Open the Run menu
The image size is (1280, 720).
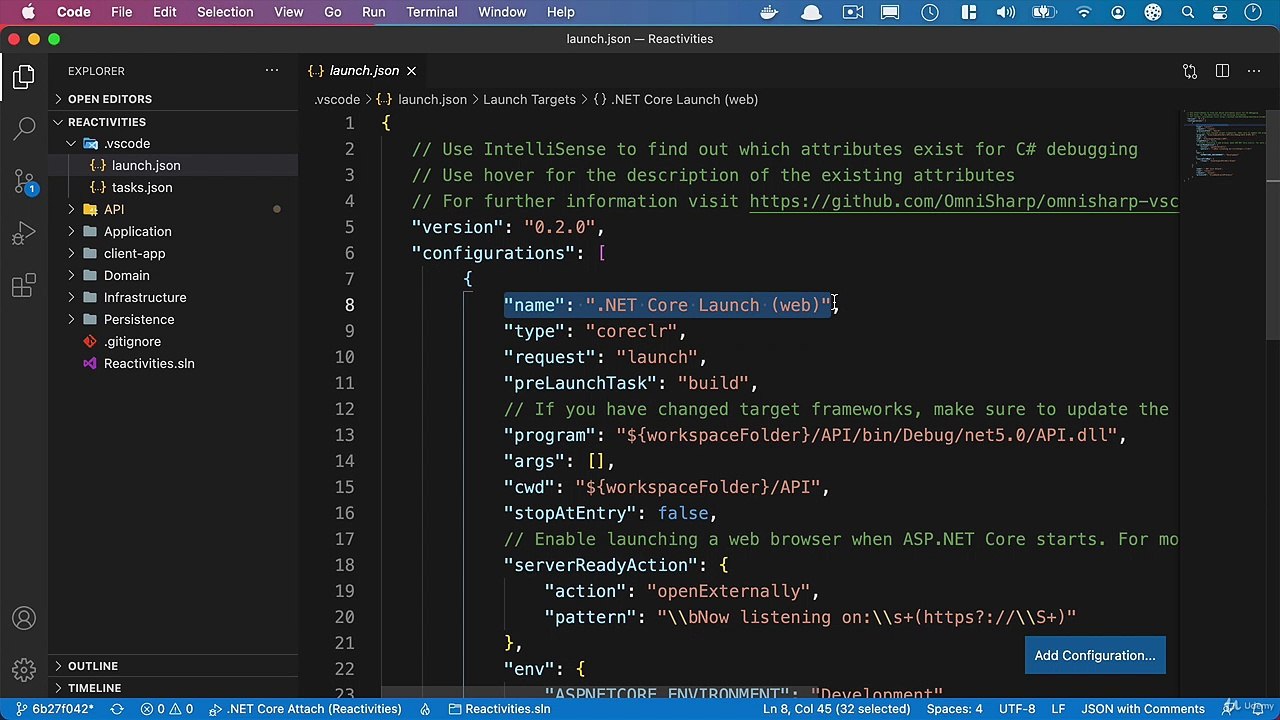tap(374, 12)
